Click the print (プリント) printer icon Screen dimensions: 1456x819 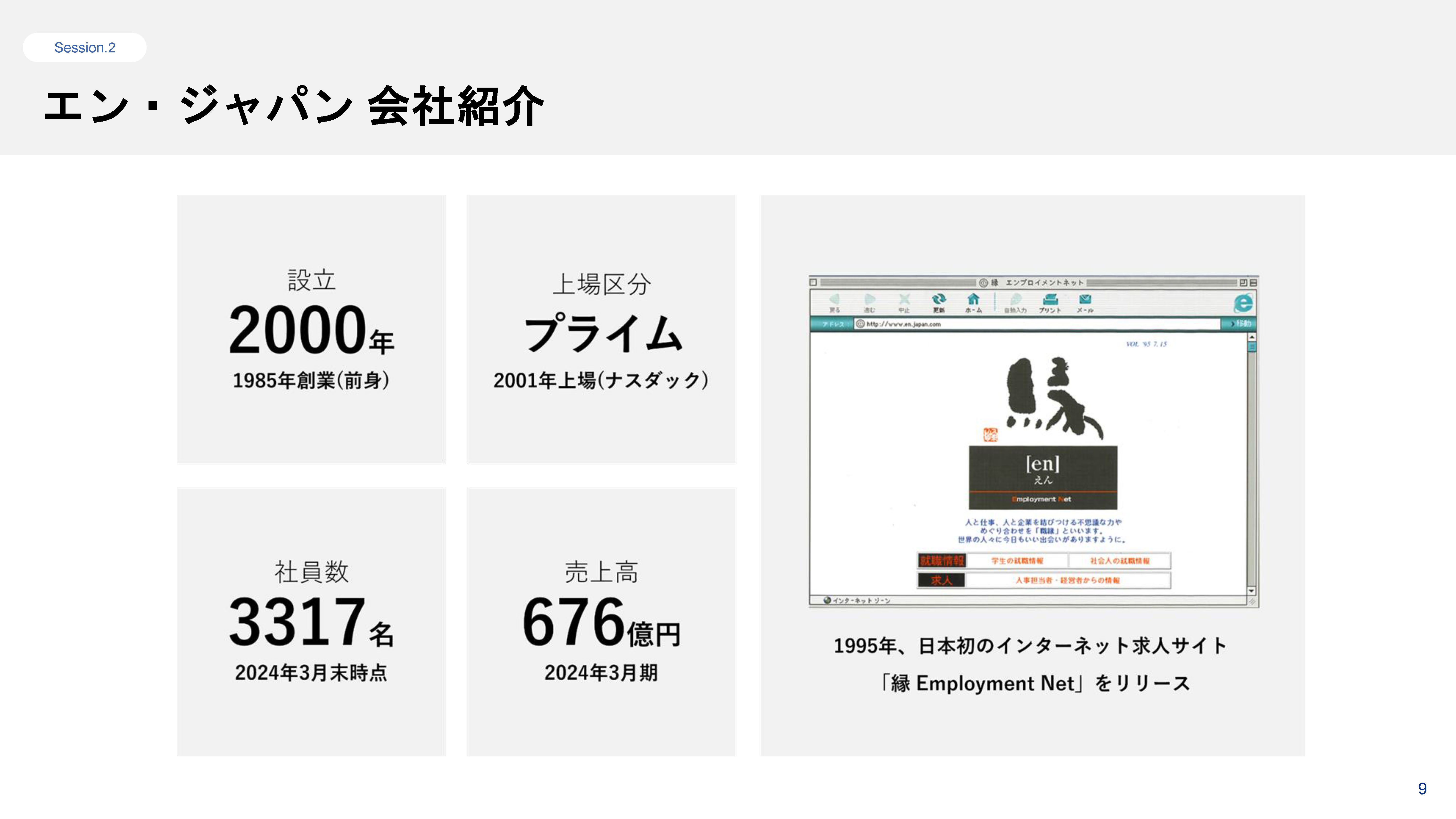(x=1050, y=299)
